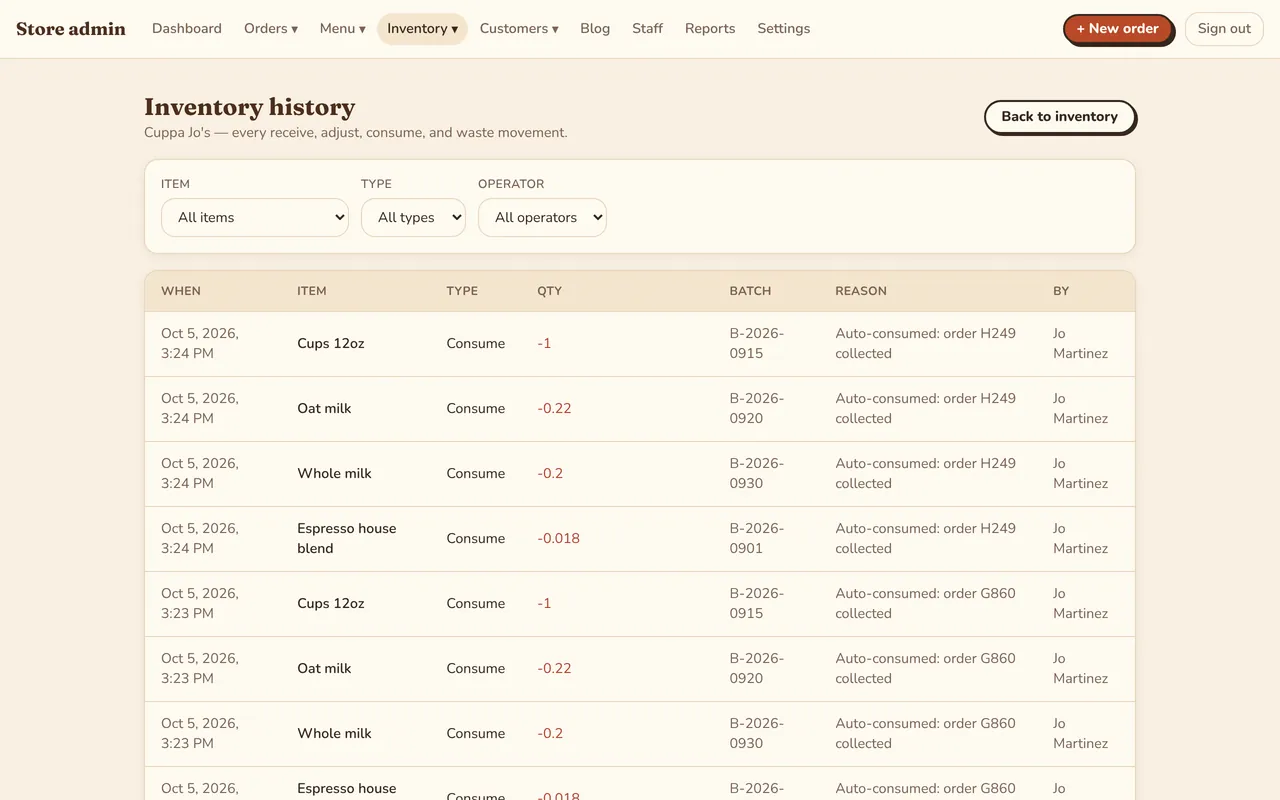Click the QTY column header
The width and height of the screenshot is (1280, 800).
(x=549, y=291)
